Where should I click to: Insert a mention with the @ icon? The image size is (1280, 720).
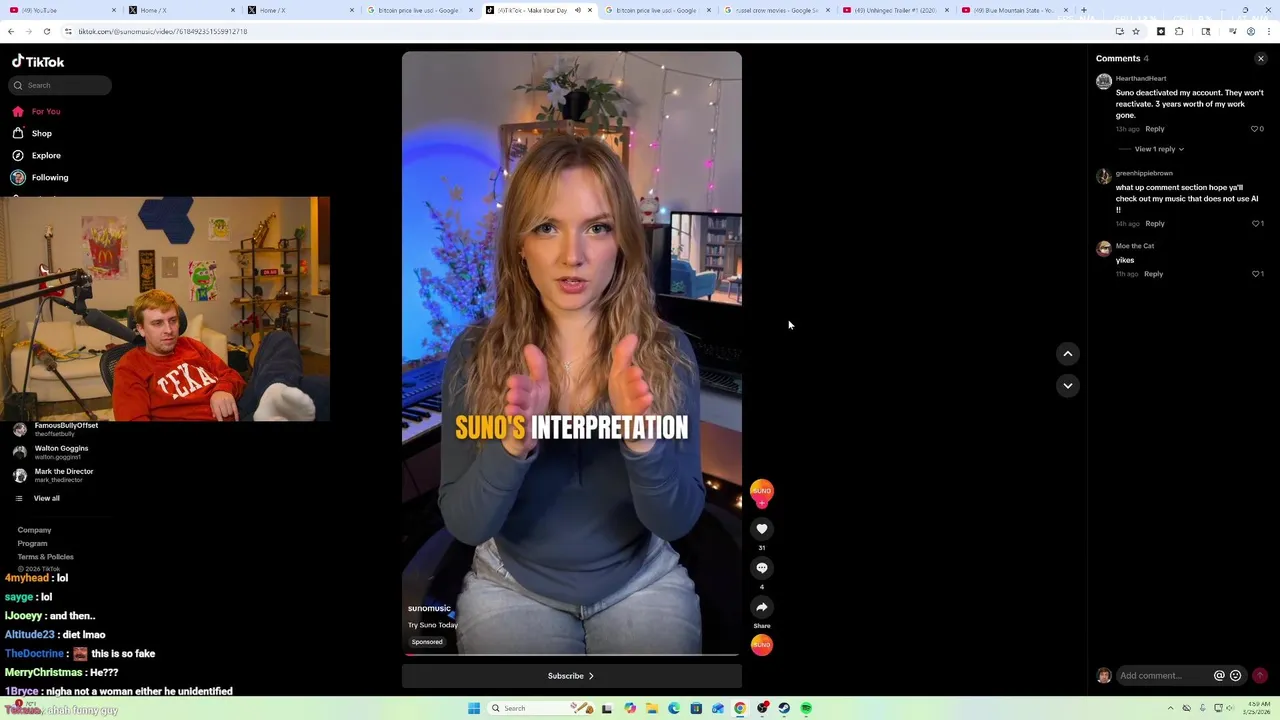[x=1219, y=676]
